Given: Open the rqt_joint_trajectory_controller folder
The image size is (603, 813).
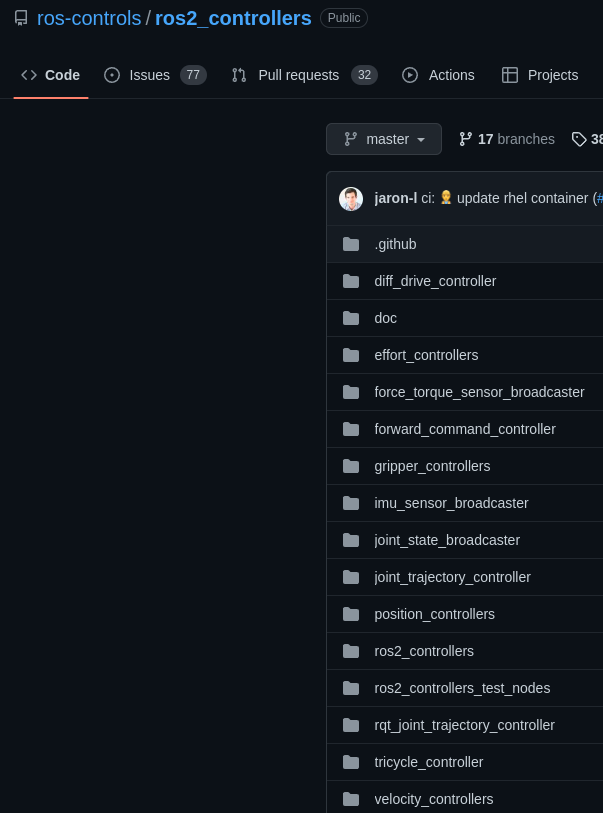Looking at the screenshot, I should point(465,725).
